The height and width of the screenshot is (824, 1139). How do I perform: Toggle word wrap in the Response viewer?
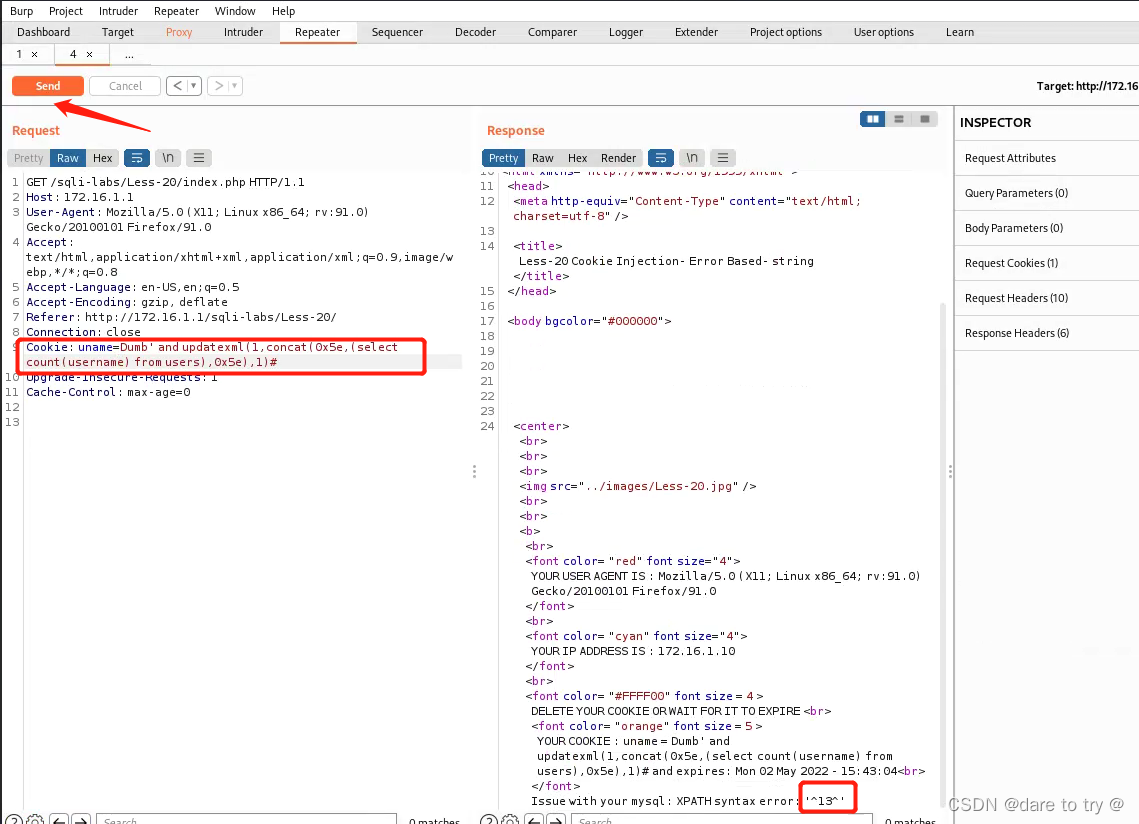tap(660, 158)
